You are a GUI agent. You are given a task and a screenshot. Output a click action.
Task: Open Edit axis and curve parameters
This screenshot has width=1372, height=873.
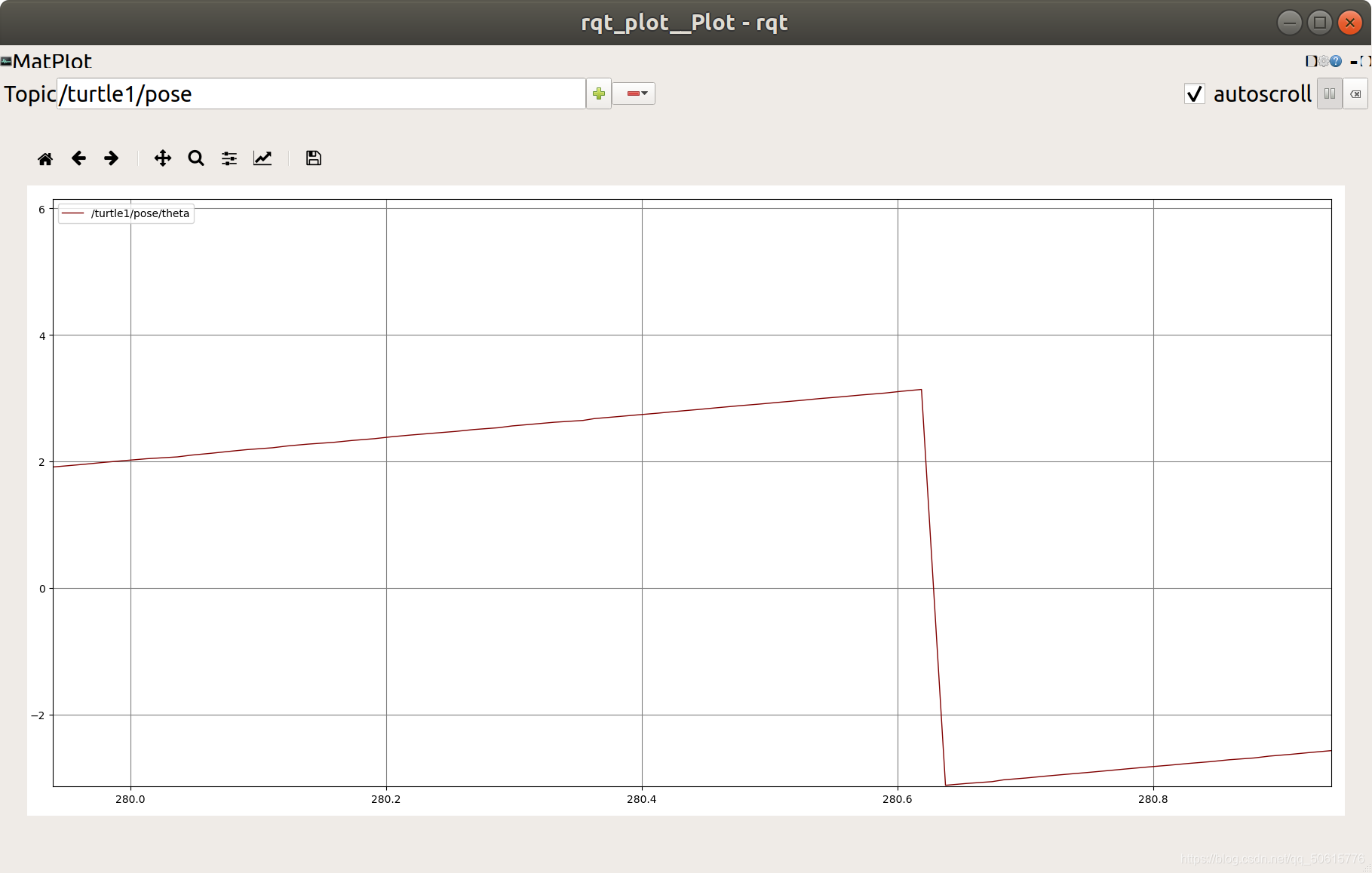click(x=262, y=158)
